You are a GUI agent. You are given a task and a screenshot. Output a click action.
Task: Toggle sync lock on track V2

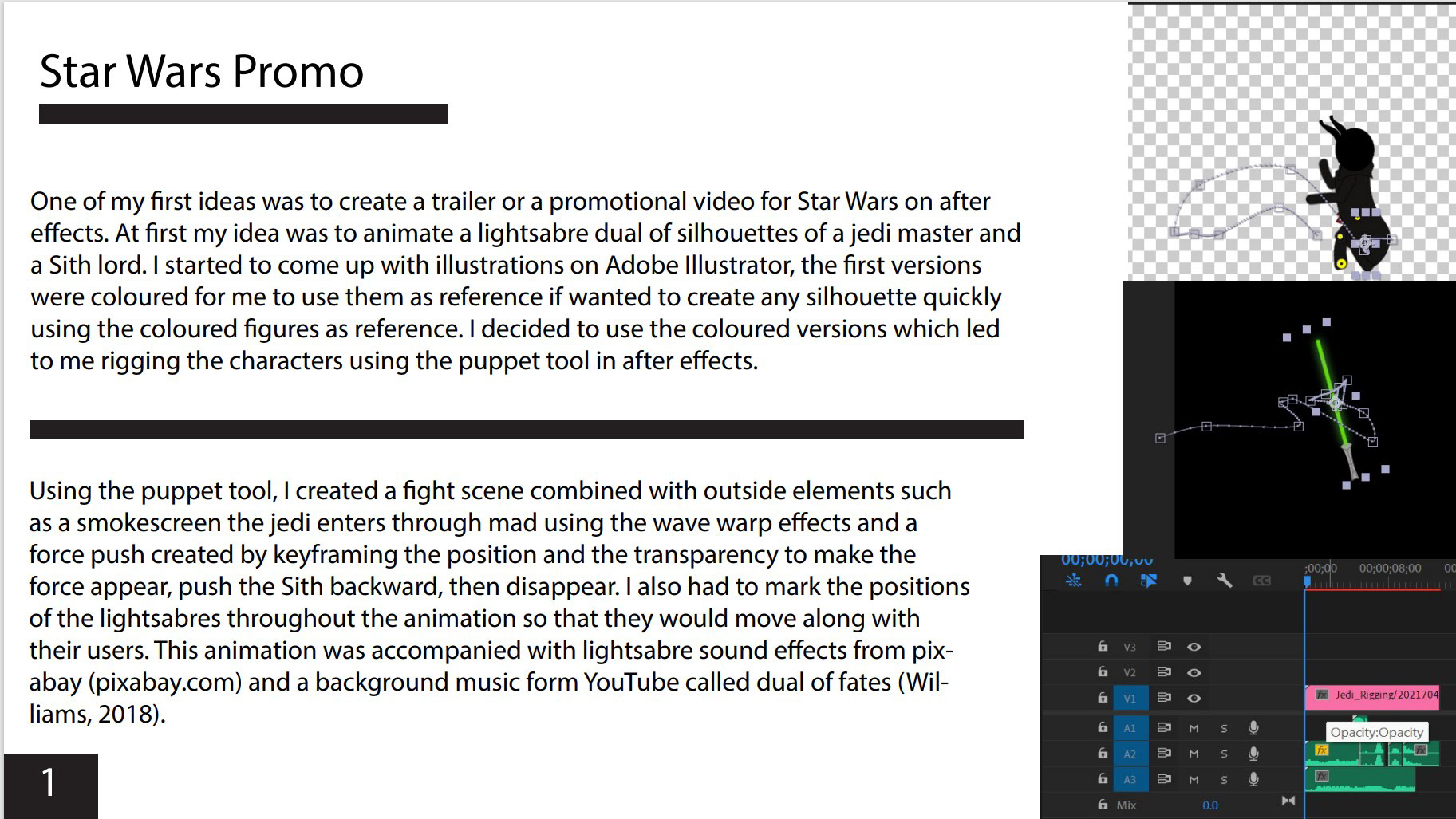[x=1164, y=672]
